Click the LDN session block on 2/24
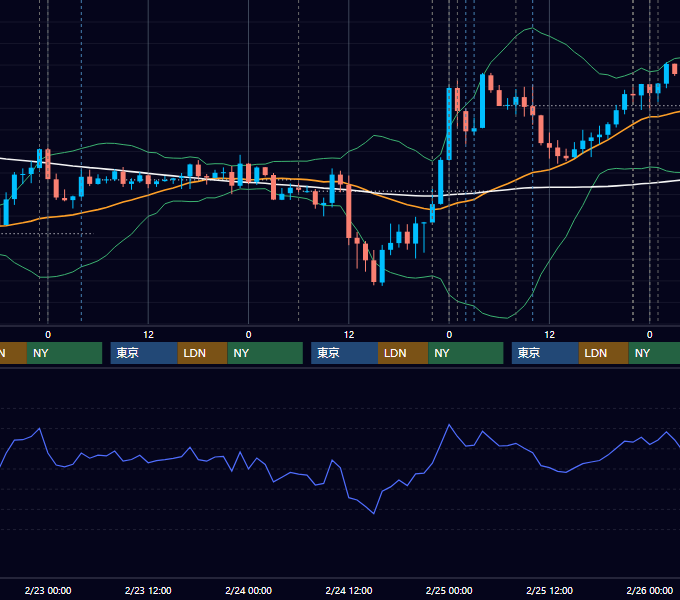Screen dimensions: 680x600 [403, 353]
